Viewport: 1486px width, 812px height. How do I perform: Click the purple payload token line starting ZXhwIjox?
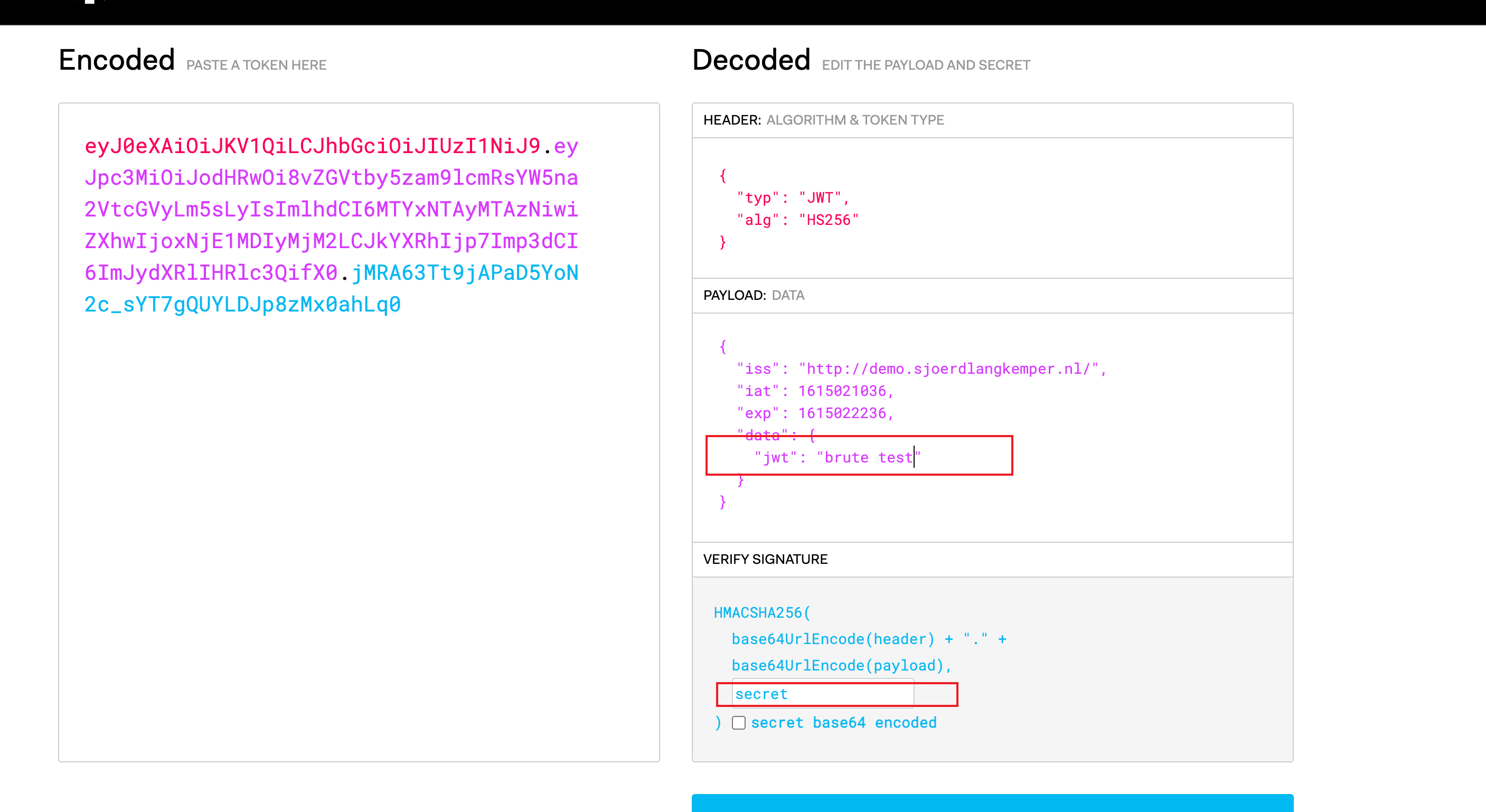tap(331, 241)
